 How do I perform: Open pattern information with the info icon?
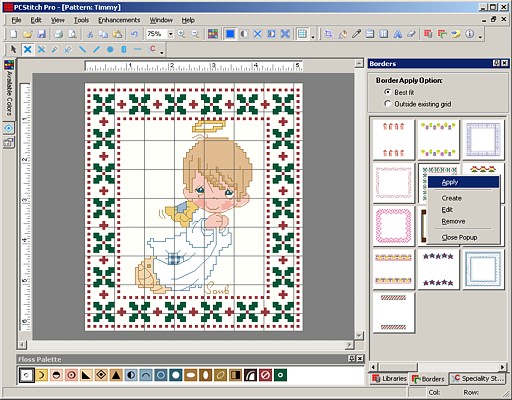click(x=469, y=34)
